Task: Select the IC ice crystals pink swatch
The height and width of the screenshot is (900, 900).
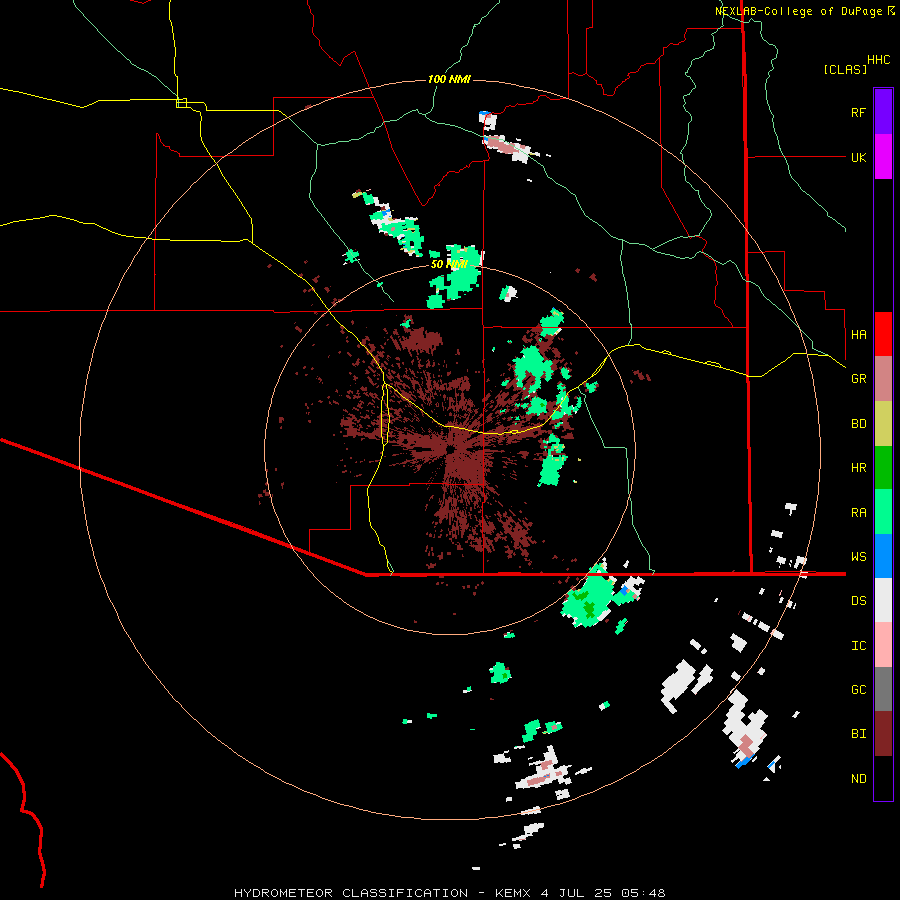Action: point(883,645)
